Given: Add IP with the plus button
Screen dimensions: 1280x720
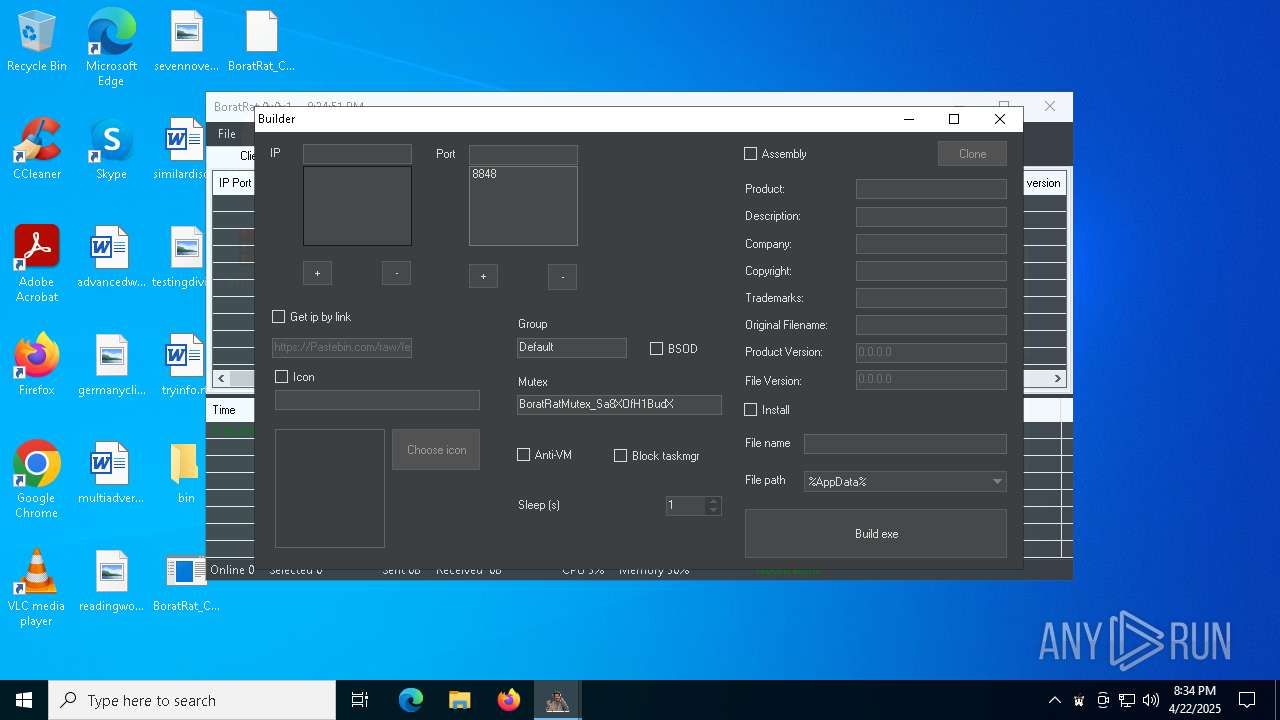Looking at the screenshot, I should (317, 273).
